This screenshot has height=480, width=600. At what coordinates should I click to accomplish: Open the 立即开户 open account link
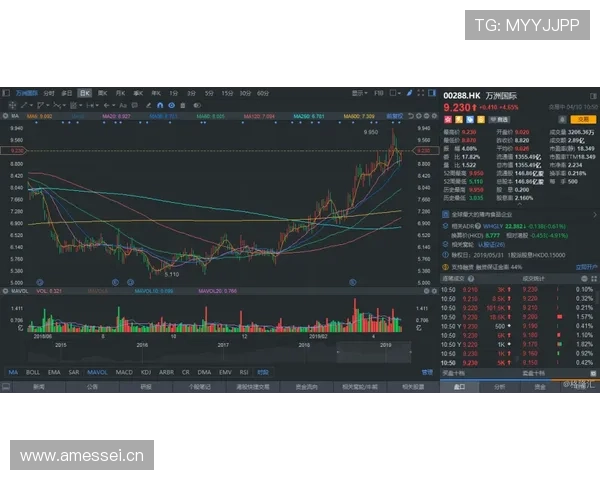587,267
